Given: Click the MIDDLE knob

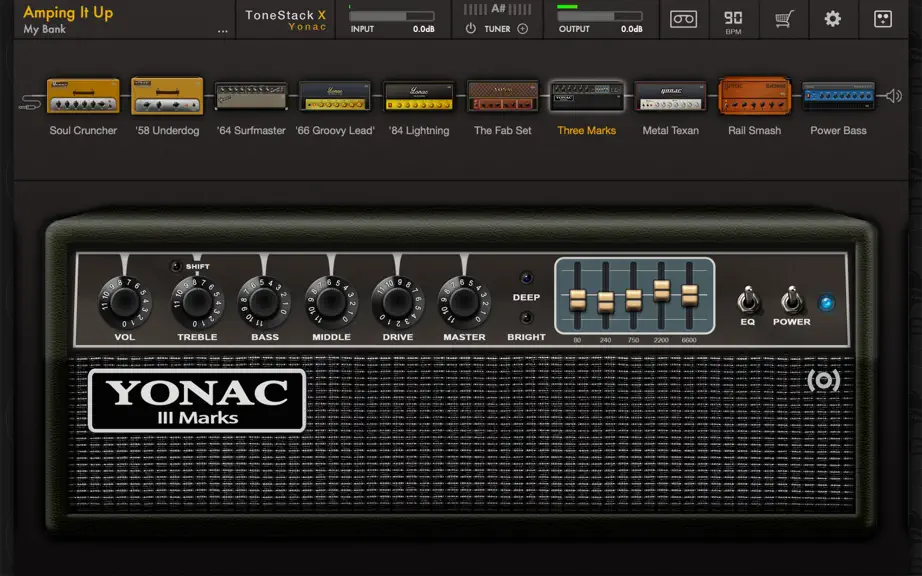Looking at the screenshot, I should tap(332, 302).
